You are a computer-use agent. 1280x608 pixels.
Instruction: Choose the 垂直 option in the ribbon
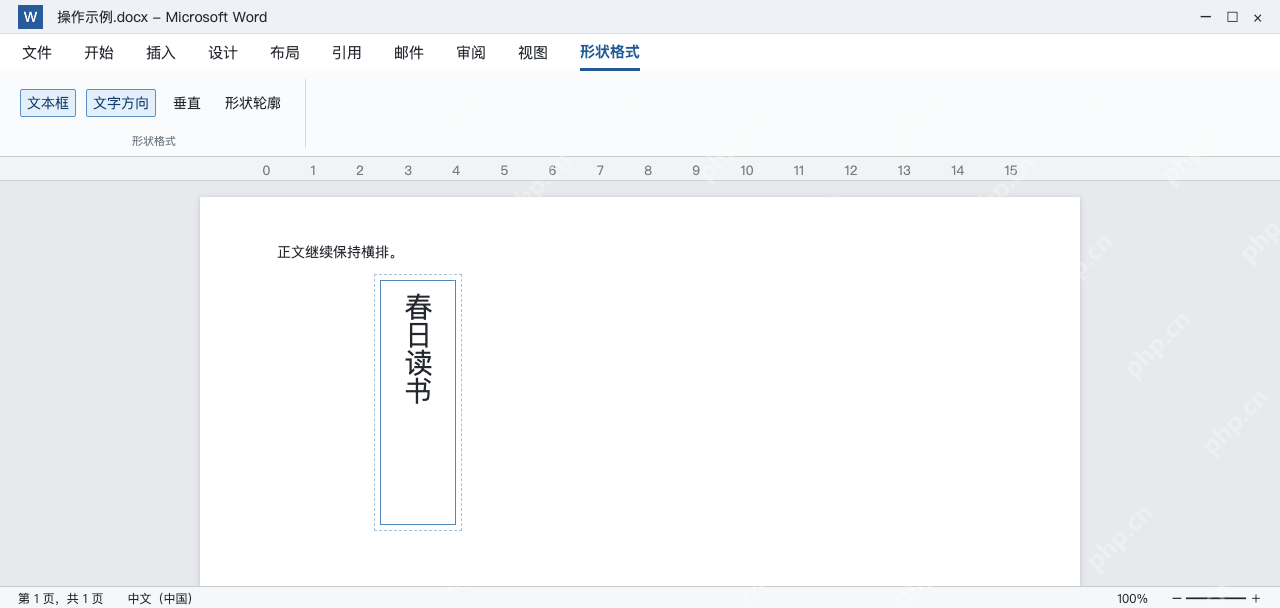187,103
